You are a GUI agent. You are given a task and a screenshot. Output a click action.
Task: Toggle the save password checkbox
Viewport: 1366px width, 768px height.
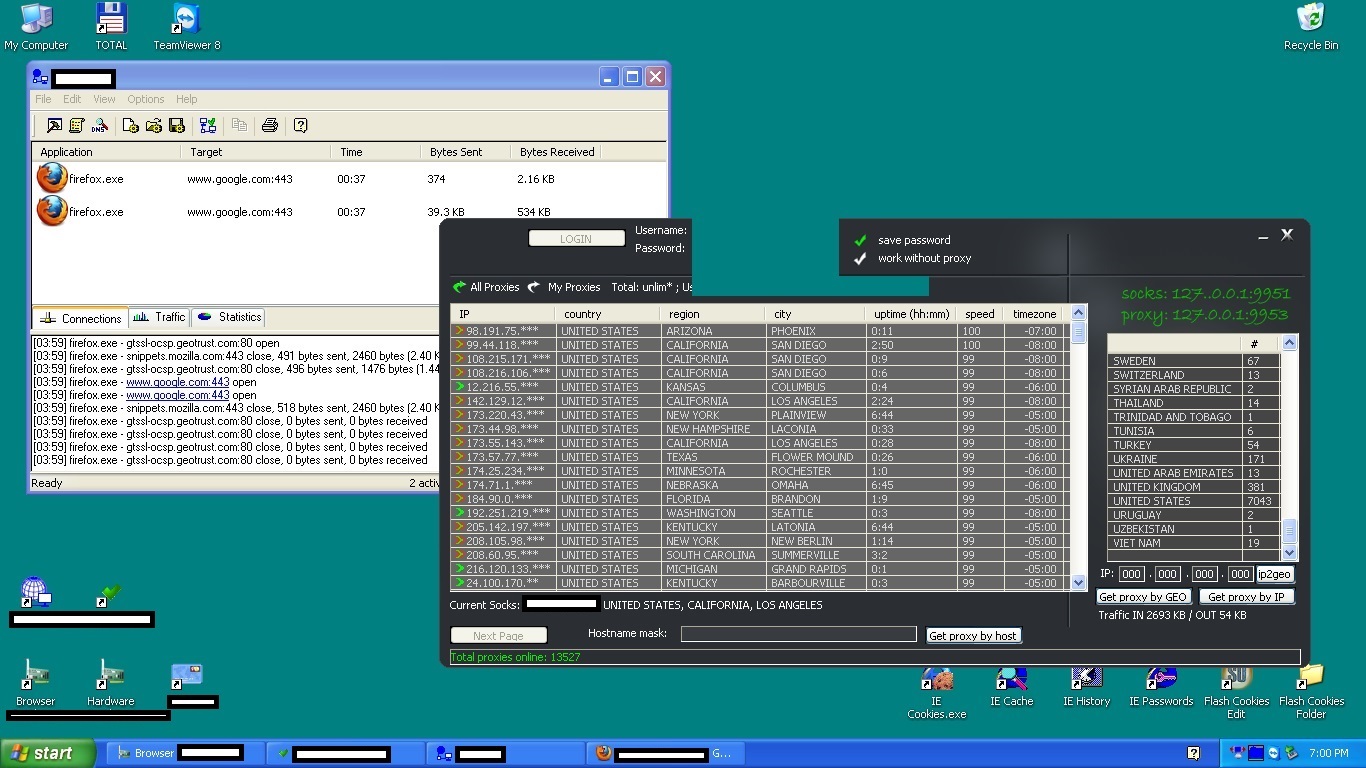click(x=860, y=240)
